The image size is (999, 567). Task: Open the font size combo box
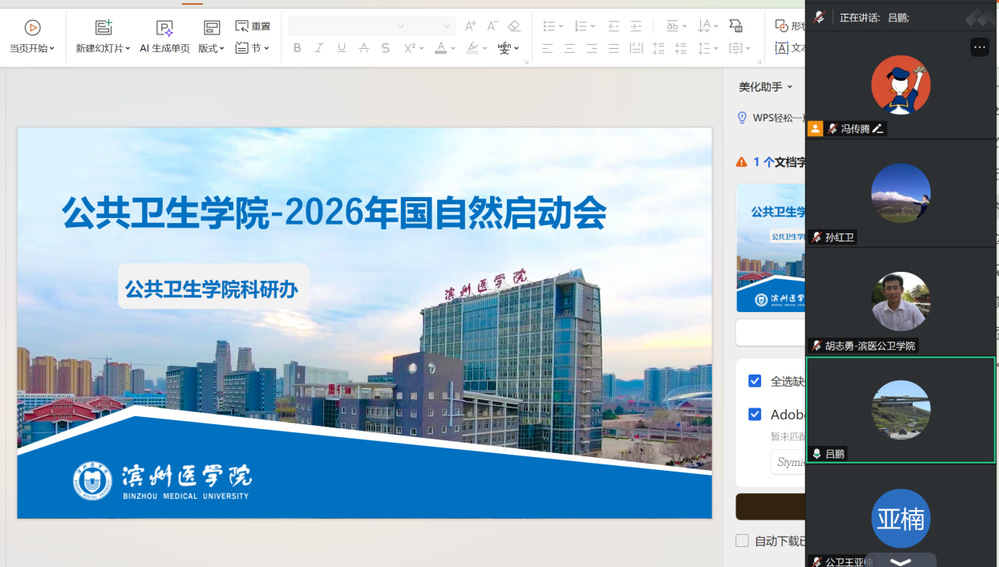pos(431,25)
